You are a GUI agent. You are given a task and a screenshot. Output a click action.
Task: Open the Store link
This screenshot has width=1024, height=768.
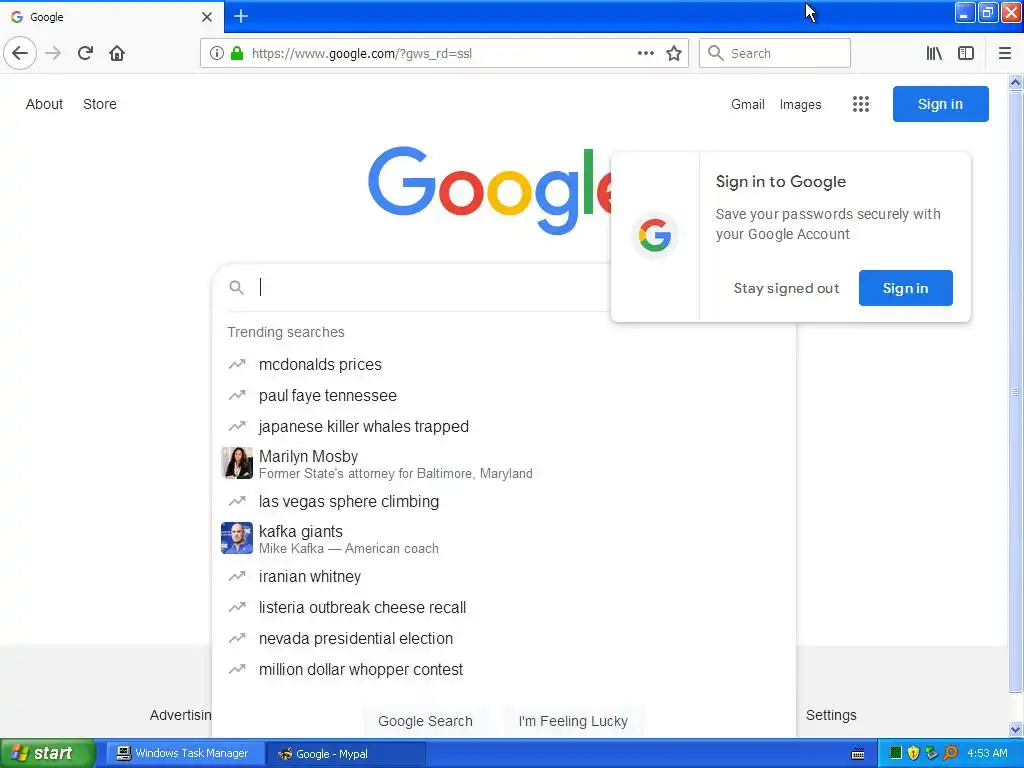point(100,104)
